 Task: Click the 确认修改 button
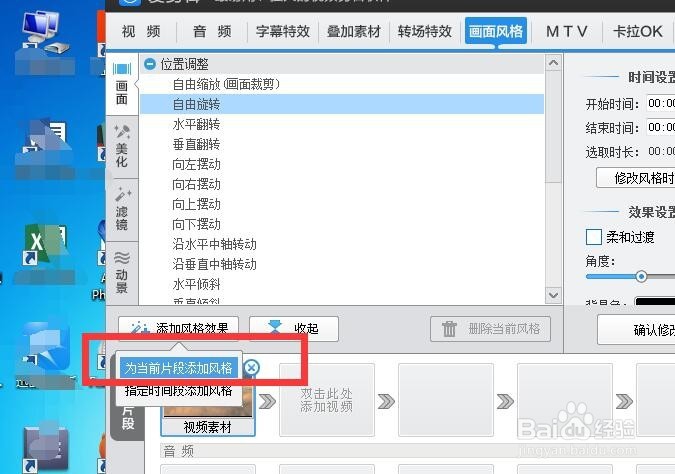coord(637,330)
